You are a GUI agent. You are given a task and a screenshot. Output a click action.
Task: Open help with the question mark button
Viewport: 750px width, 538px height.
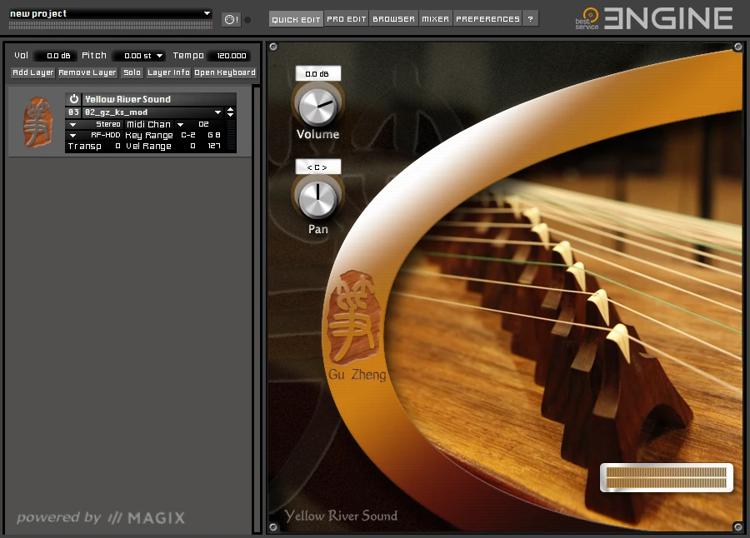point(530,19)
